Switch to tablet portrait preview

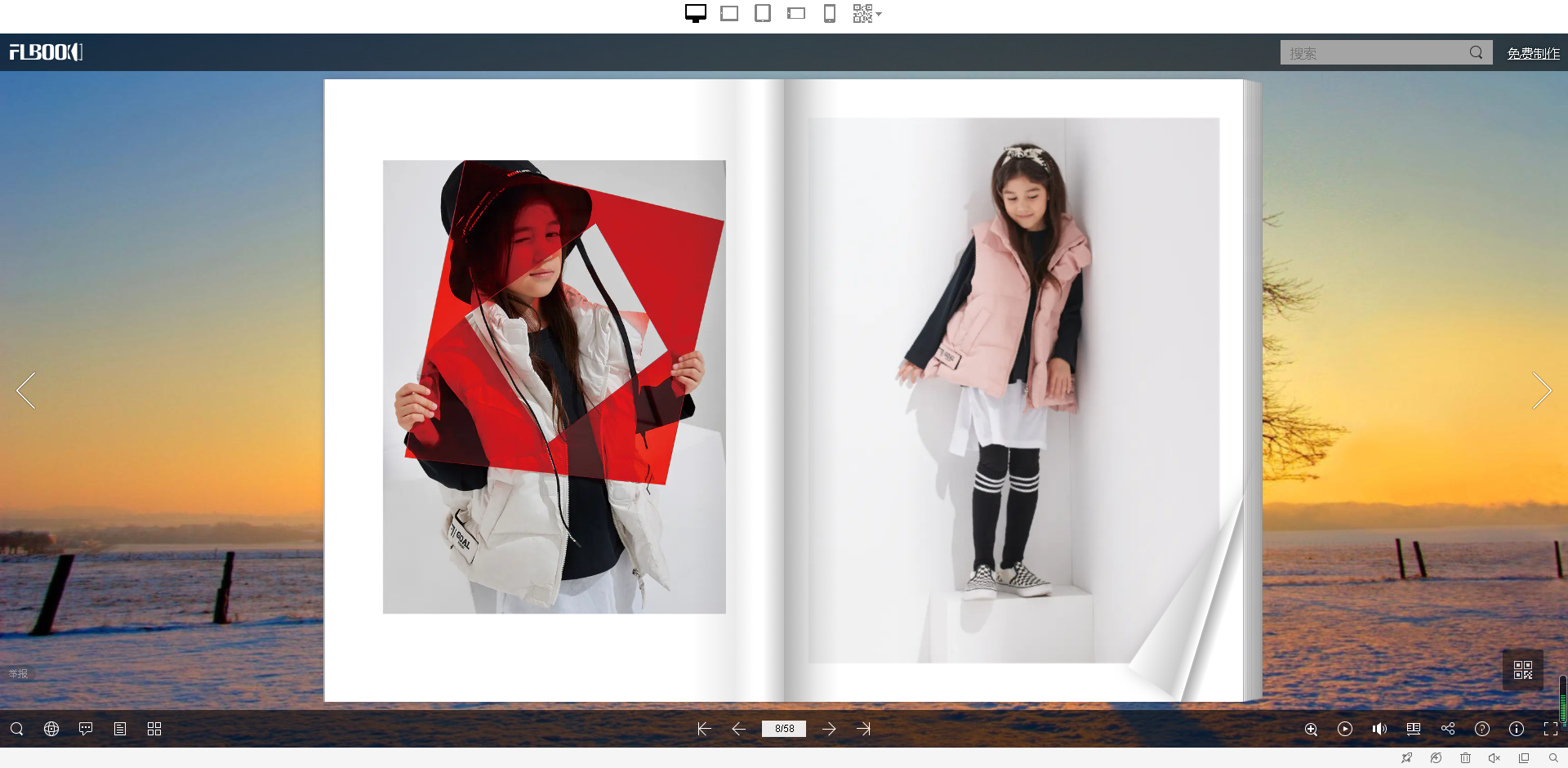click(763, 13)
